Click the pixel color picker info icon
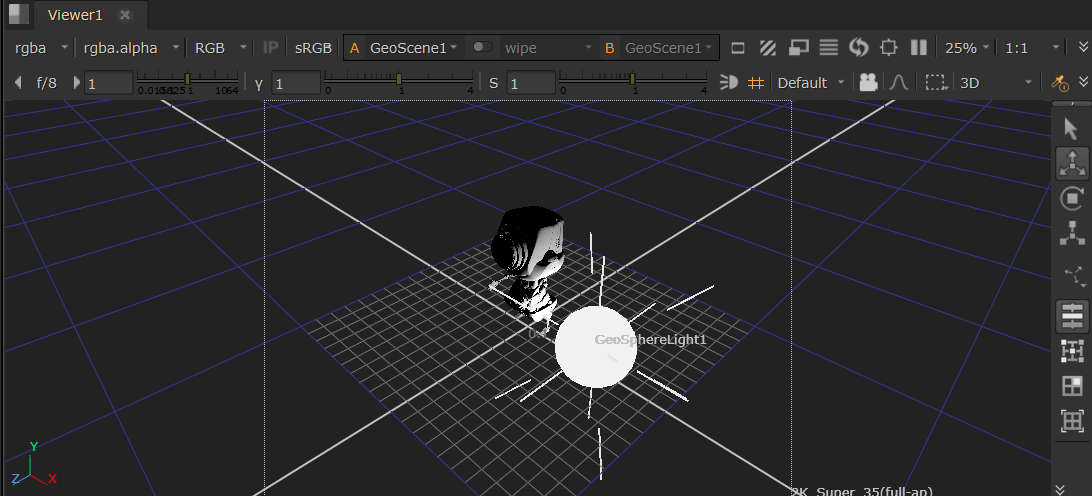This screenshot has height=496, width=1092. point(1059,83)
